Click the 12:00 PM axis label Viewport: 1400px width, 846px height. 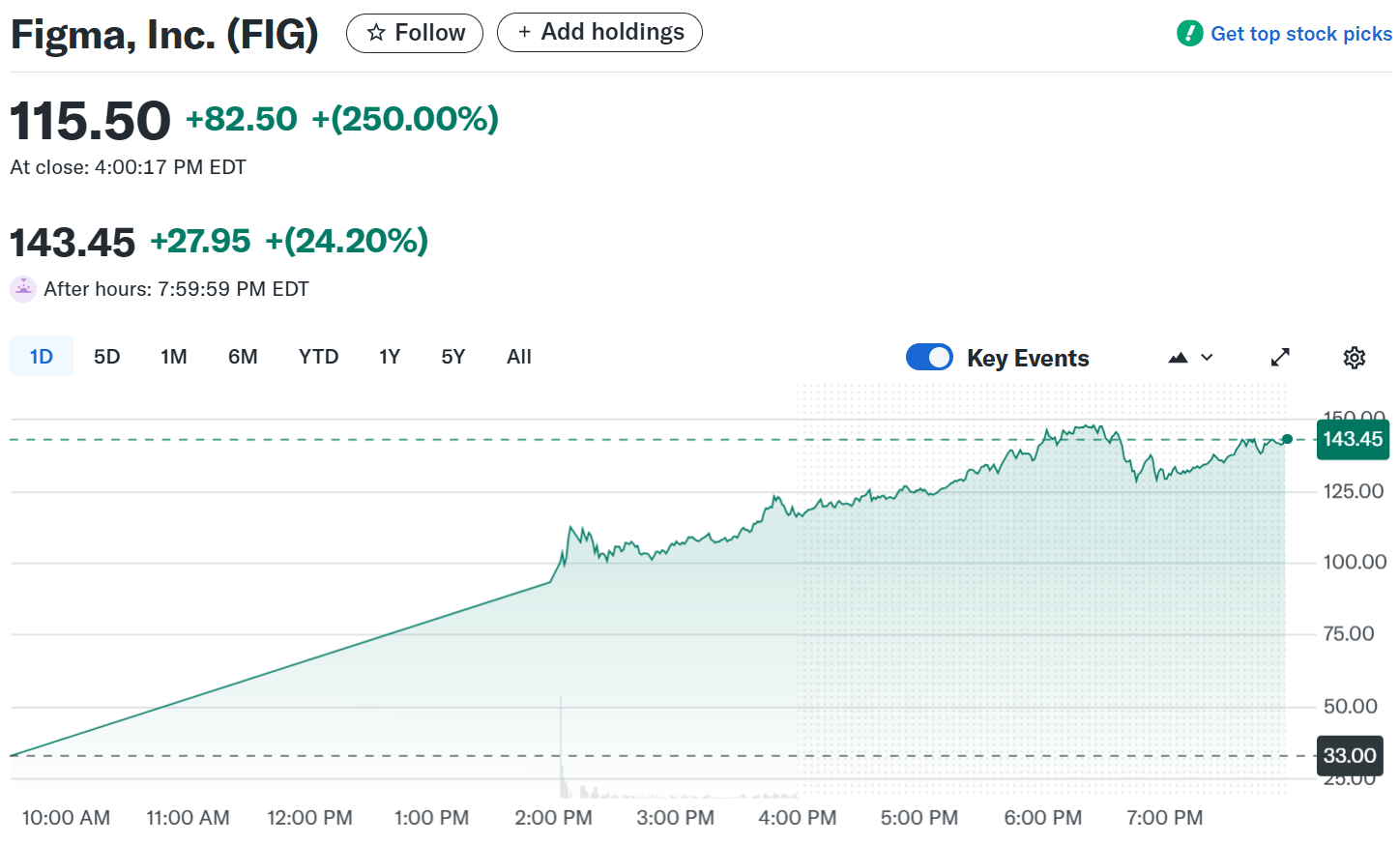coord(309,818)
